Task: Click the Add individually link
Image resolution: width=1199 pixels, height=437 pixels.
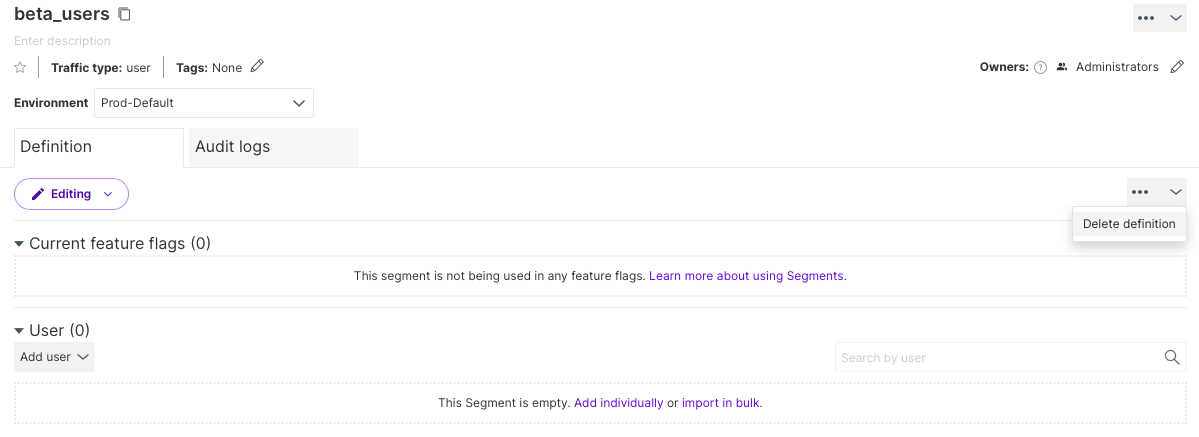Action: coord(618,403)
